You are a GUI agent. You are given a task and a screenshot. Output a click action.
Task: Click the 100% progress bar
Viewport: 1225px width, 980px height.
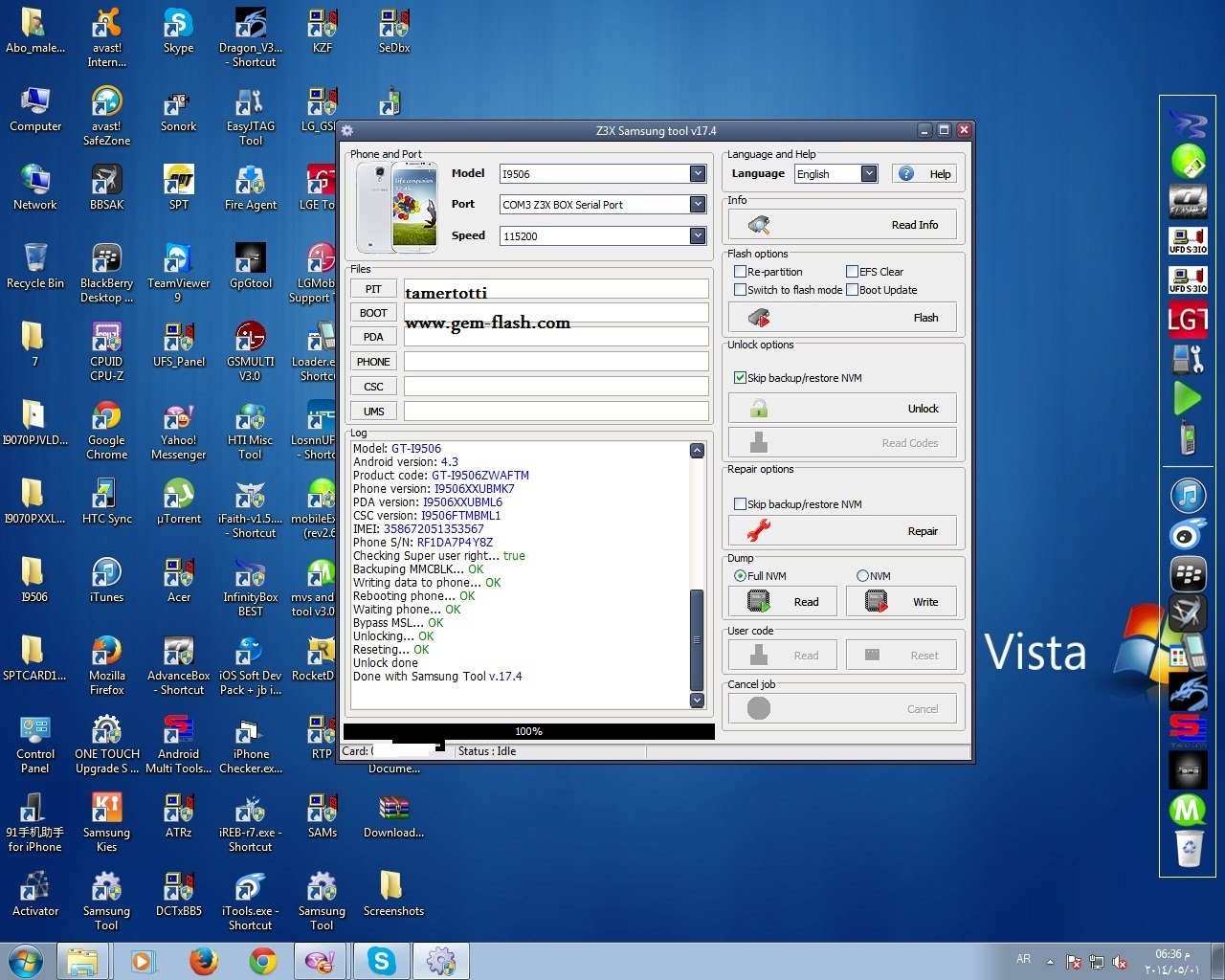528,731
